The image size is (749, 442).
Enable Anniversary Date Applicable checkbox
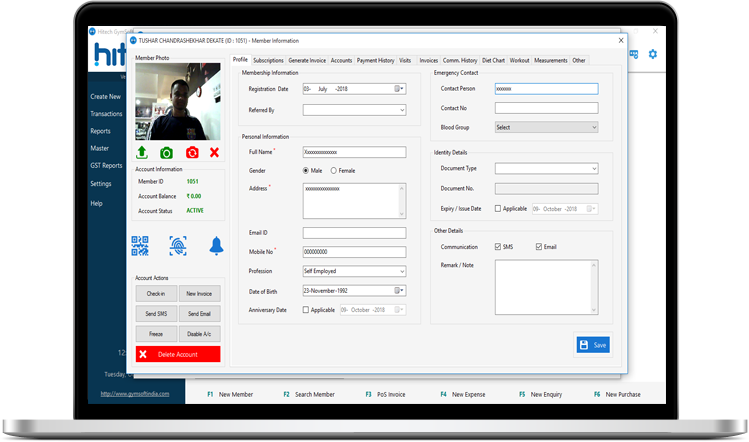point(306,310)
